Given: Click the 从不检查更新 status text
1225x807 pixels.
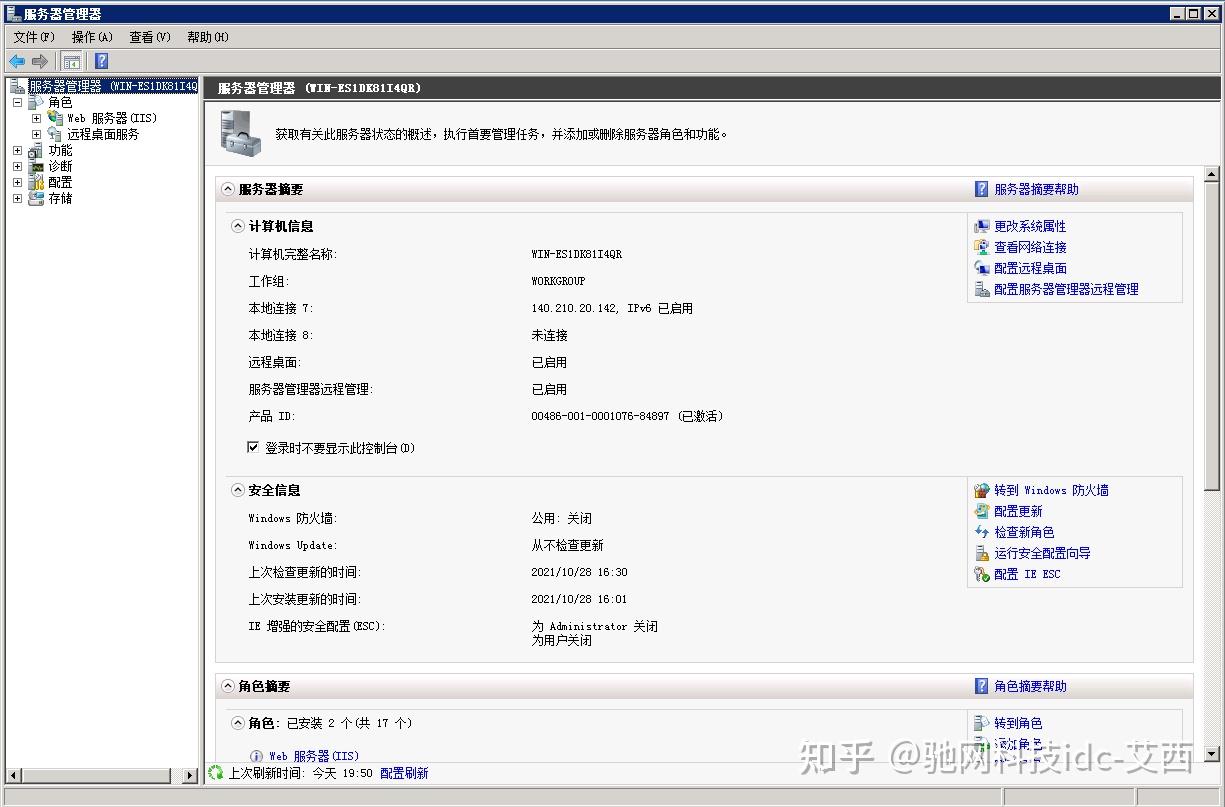Looking at the screenshot, I should point(567,545).
